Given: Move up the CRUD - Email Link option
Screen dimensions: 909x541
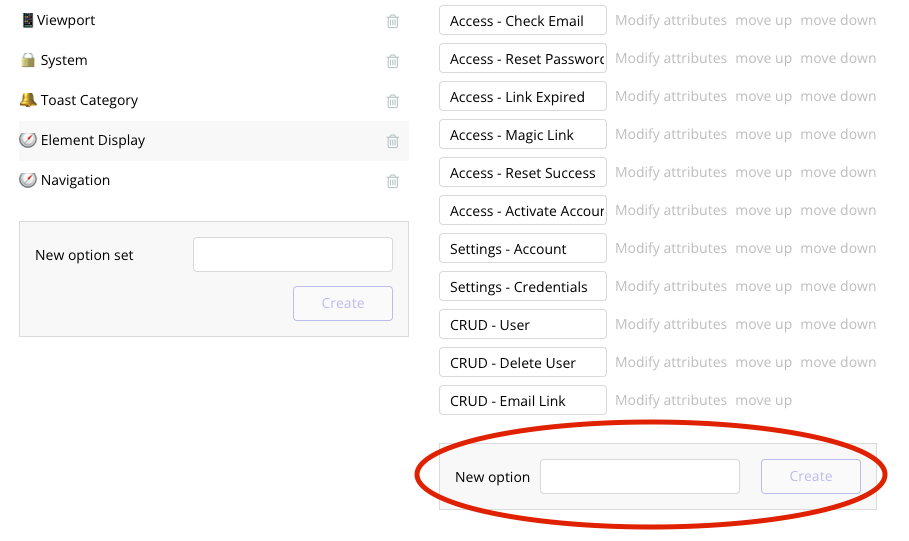Looking at the screenshot, I should [763, 400].
